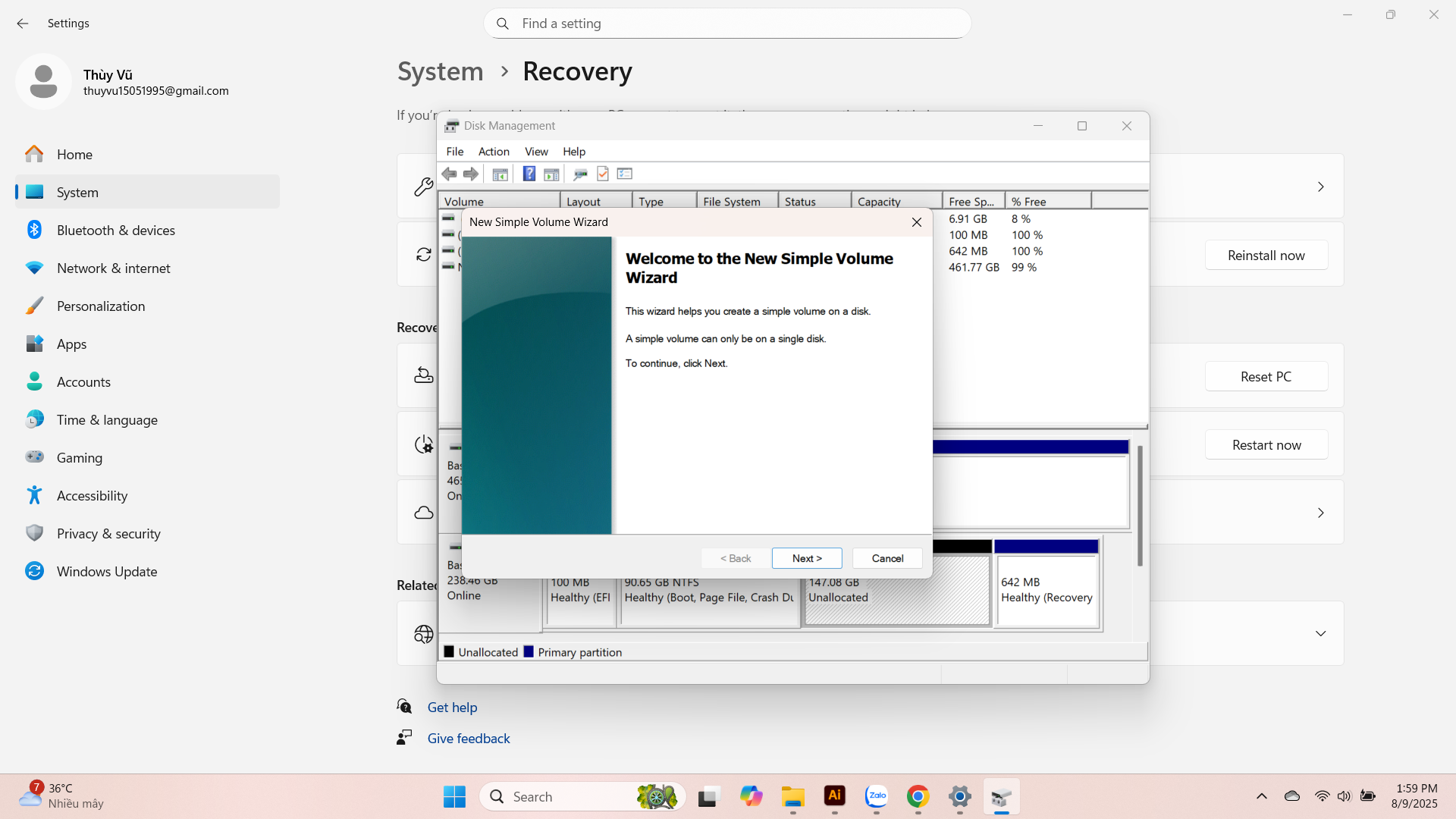Launch Zalo from the taskbar
The image size is (1456, 819).
coord(876,796)
